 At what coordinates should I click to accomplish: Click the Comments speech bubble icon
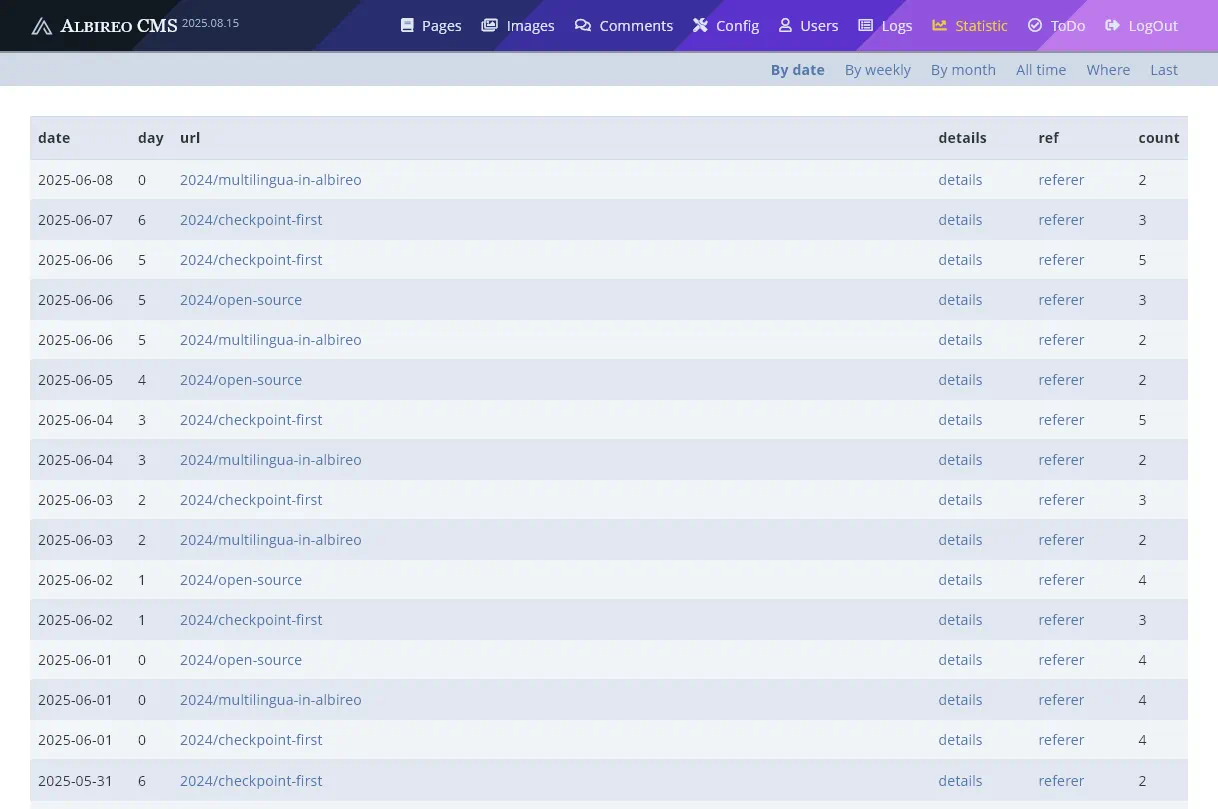(x=582, y=25)
